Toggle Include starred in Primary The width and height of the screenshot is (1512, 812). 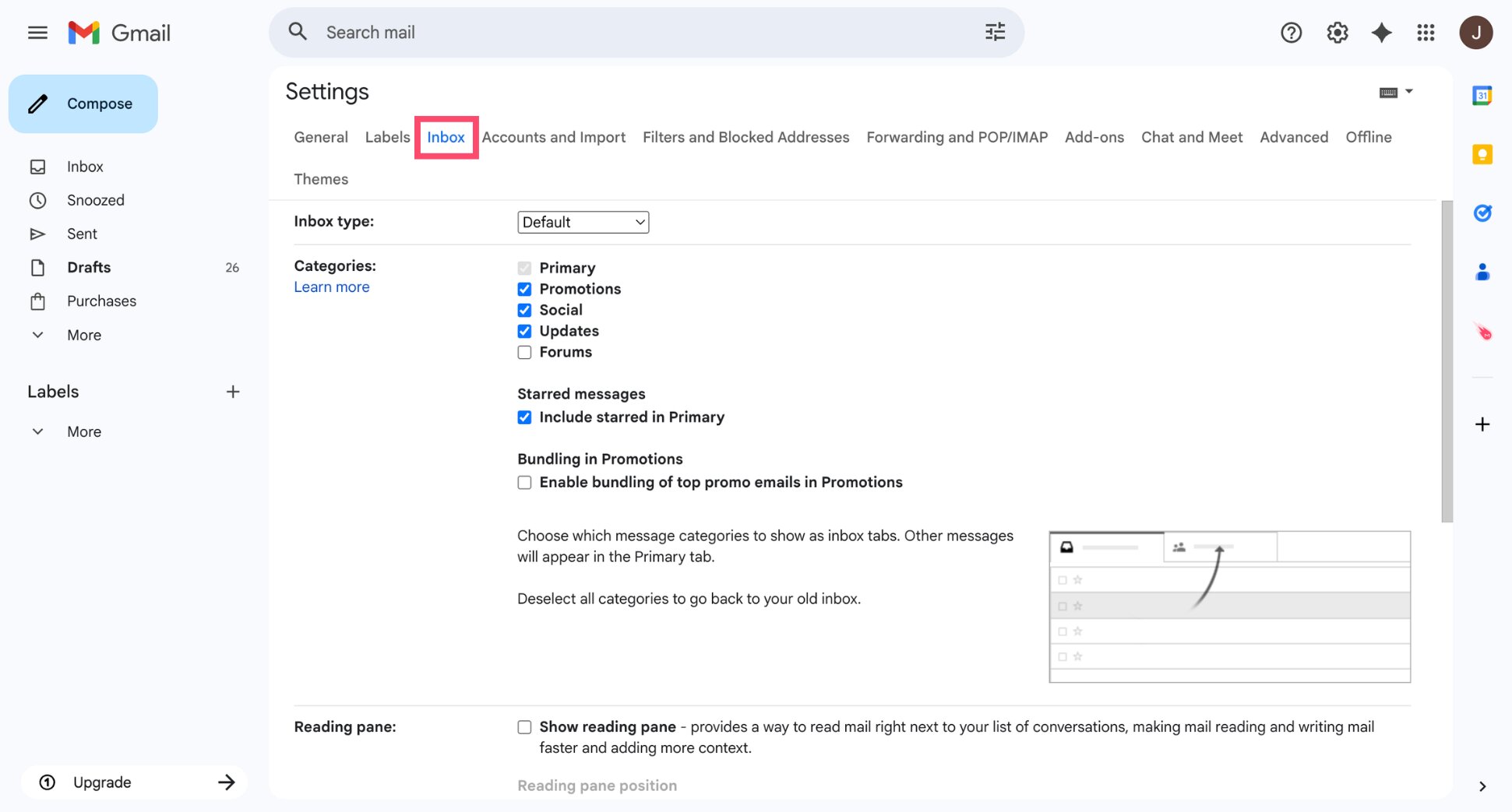tap(524, 417)
